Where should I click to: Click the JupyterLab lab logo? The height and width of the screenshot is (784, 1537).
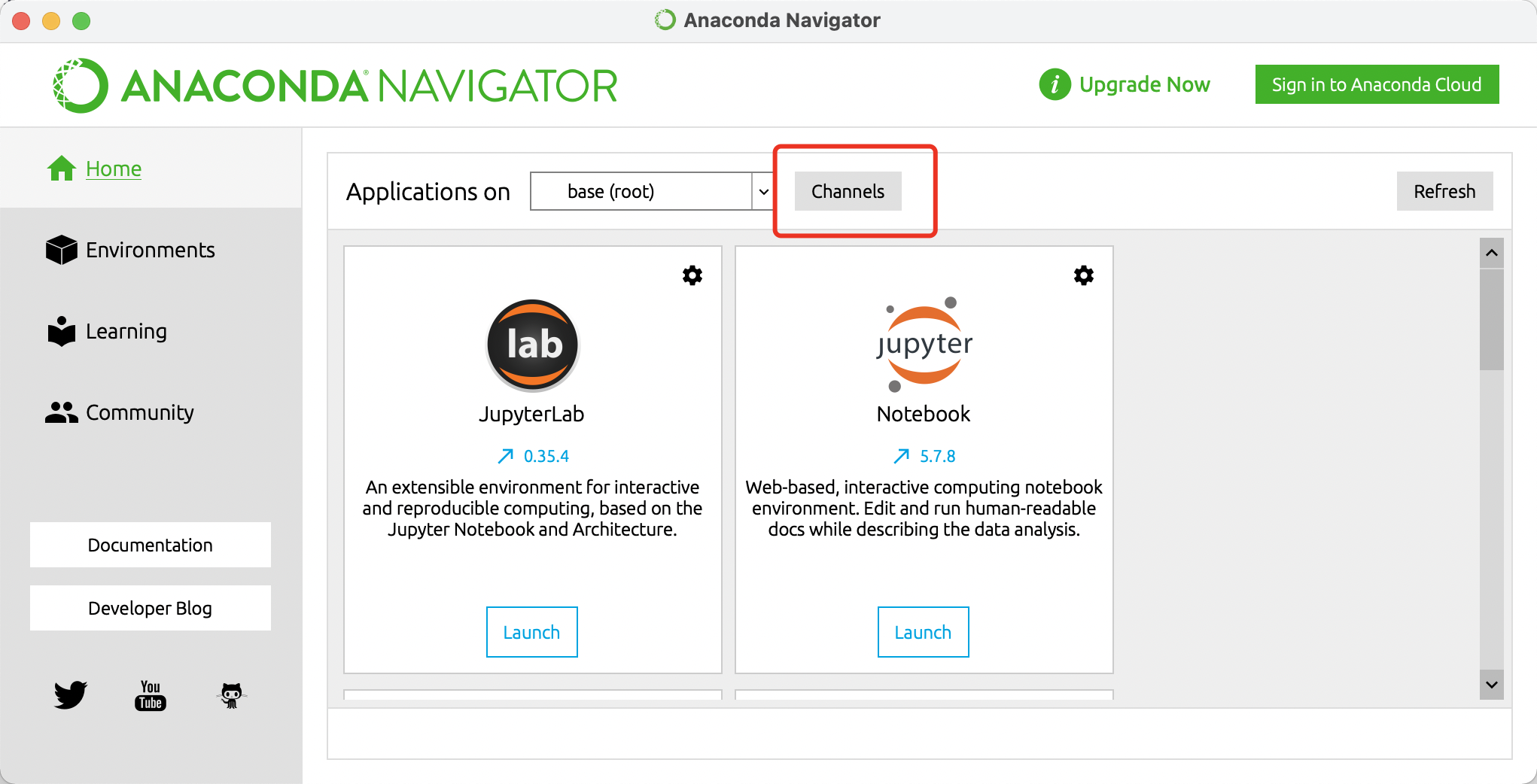click(x=533, y=345)
